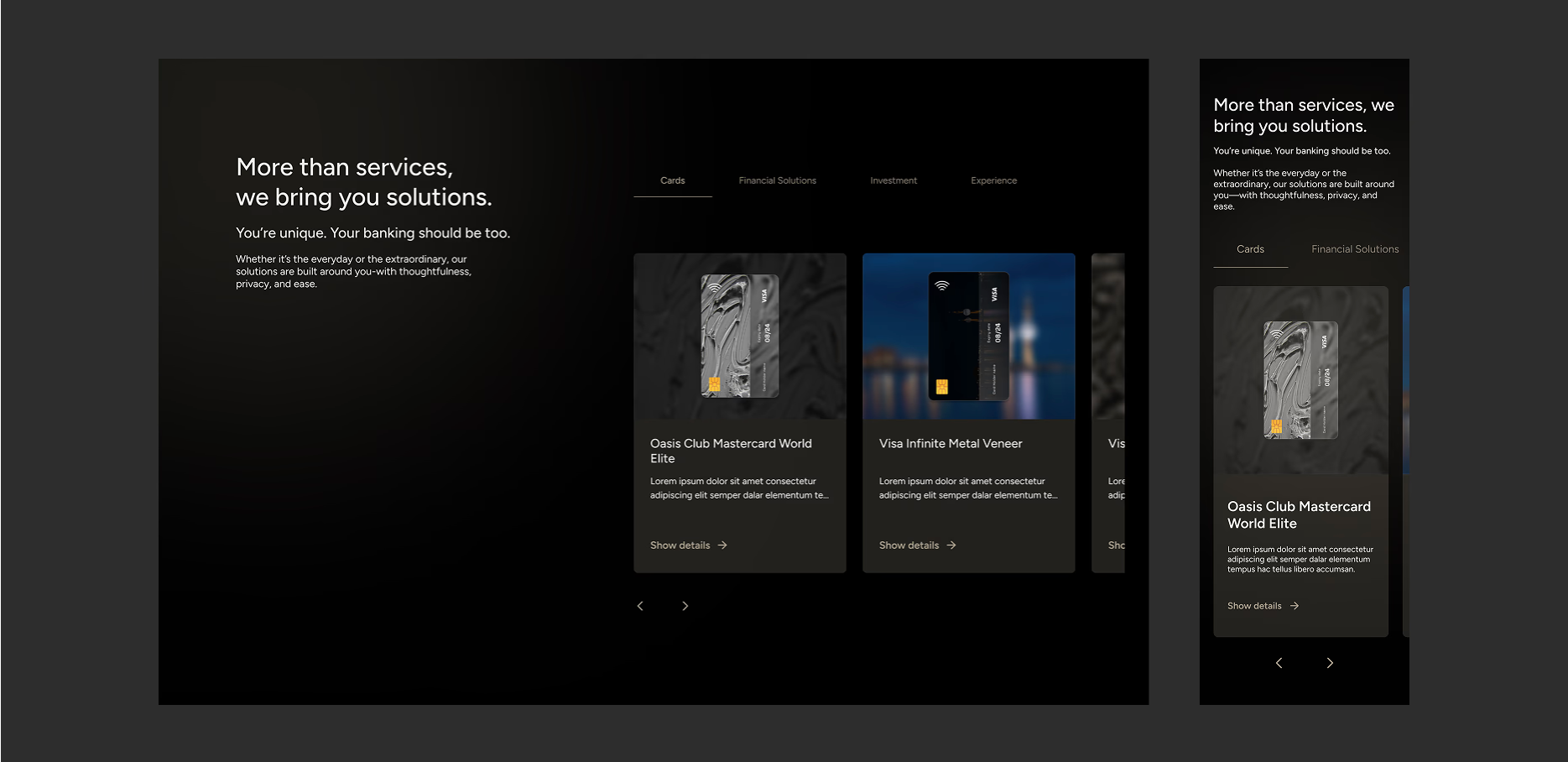Click Lorem ipsum description in mobile Oasis Club card
This screenshot has width=1568, height=762.
click(x=1300, y=560)
